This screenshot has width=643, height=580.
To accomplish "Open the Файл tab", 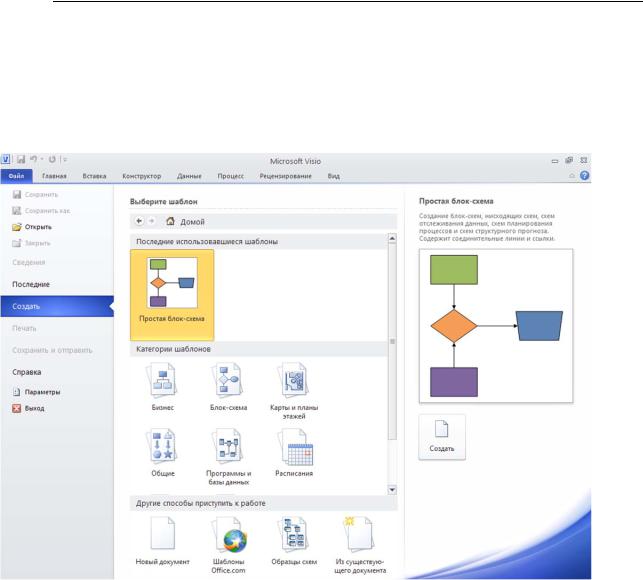I will [x=16, y=176].
